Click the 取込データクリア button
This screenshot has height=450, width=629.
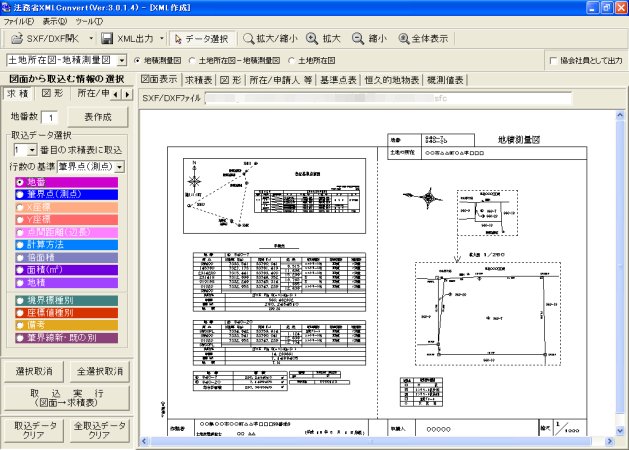34,430
